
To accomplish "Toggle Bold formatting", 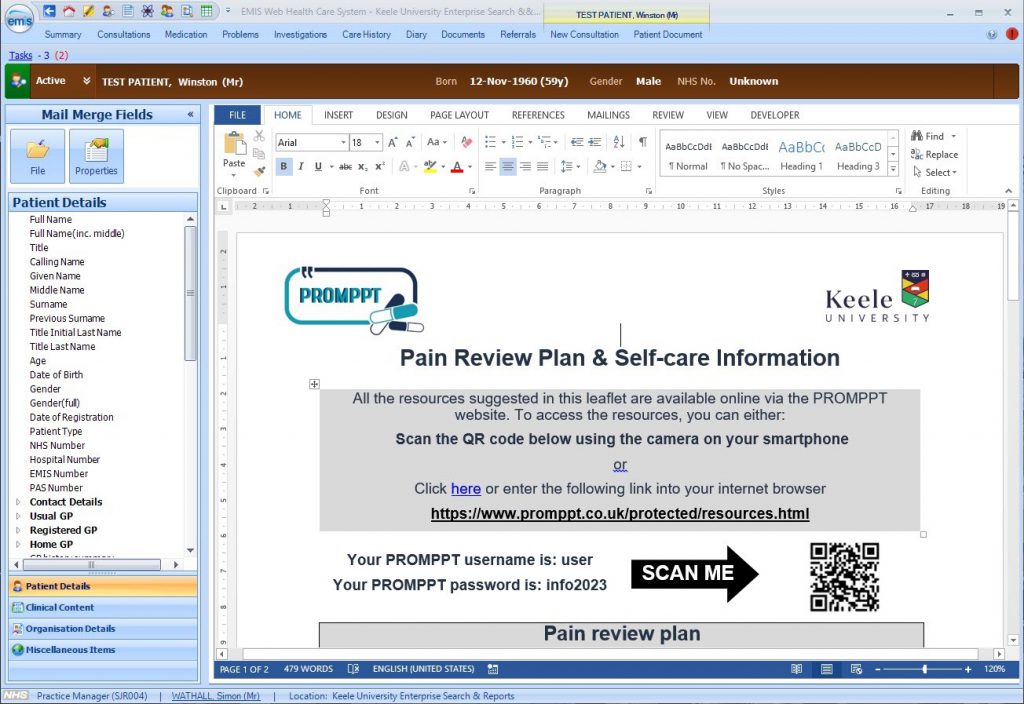I will [283, 167].
